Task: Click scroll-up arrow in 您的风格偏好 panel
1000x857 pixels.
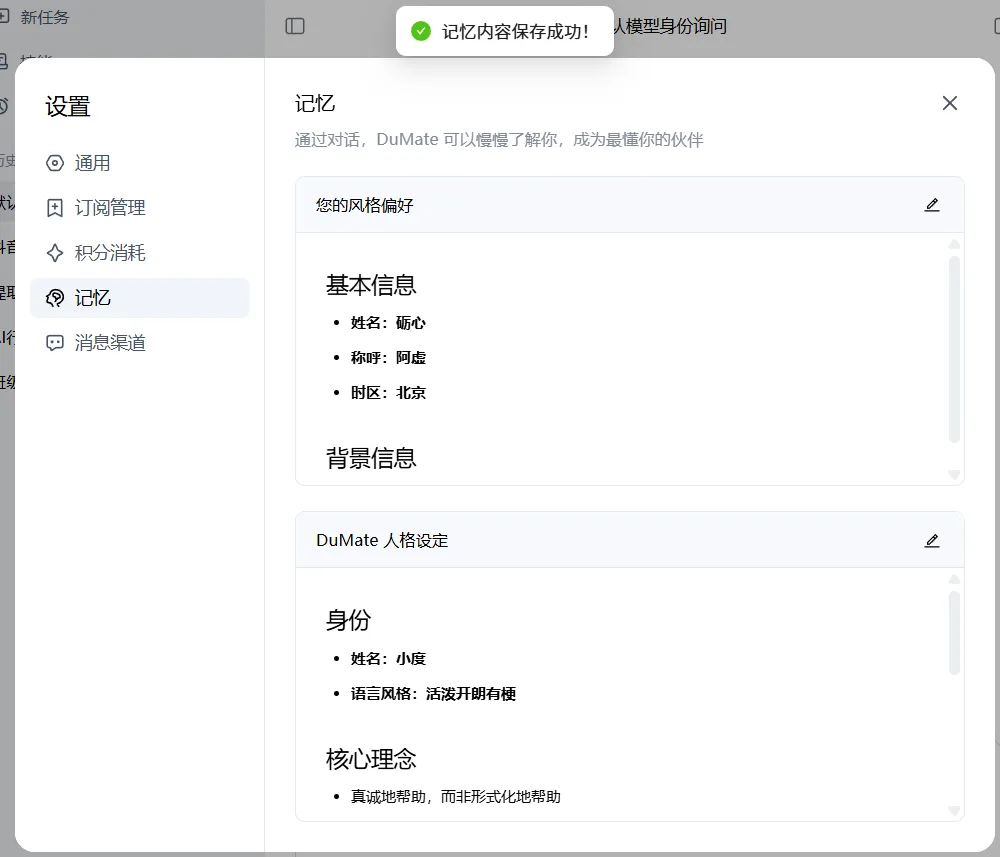Action: point(954,244)
